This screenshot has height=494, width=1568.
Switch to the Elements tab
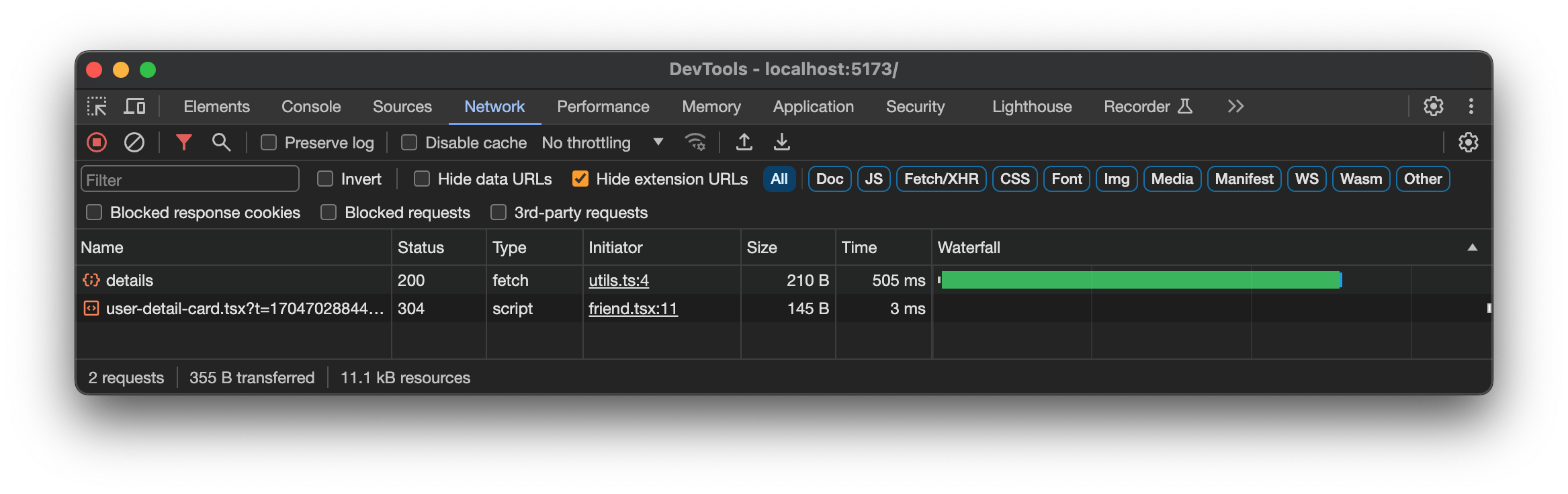coord(216,106)
